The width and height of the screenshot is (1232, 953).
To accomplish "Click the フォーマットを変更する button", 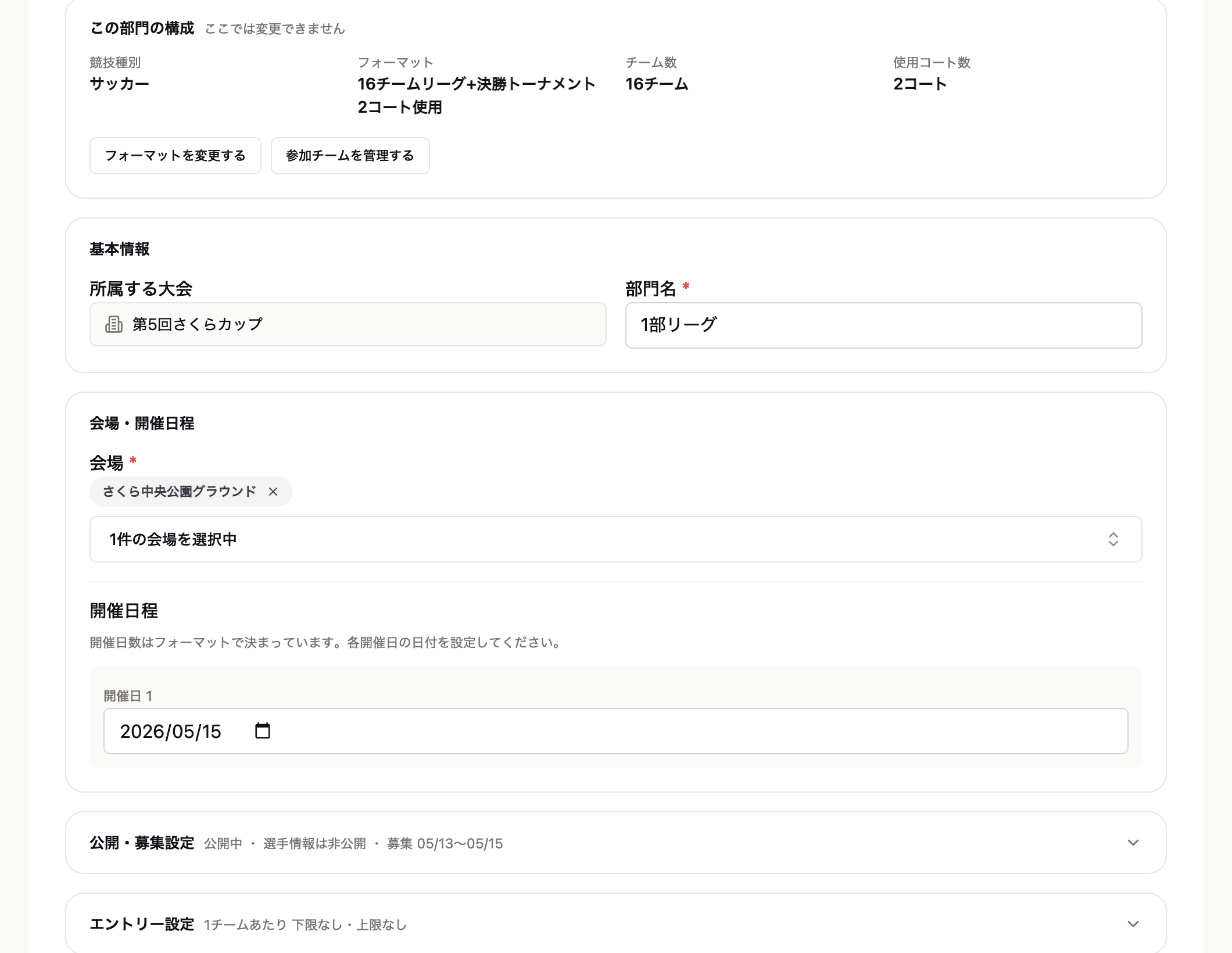I will [x=175, y=156].
